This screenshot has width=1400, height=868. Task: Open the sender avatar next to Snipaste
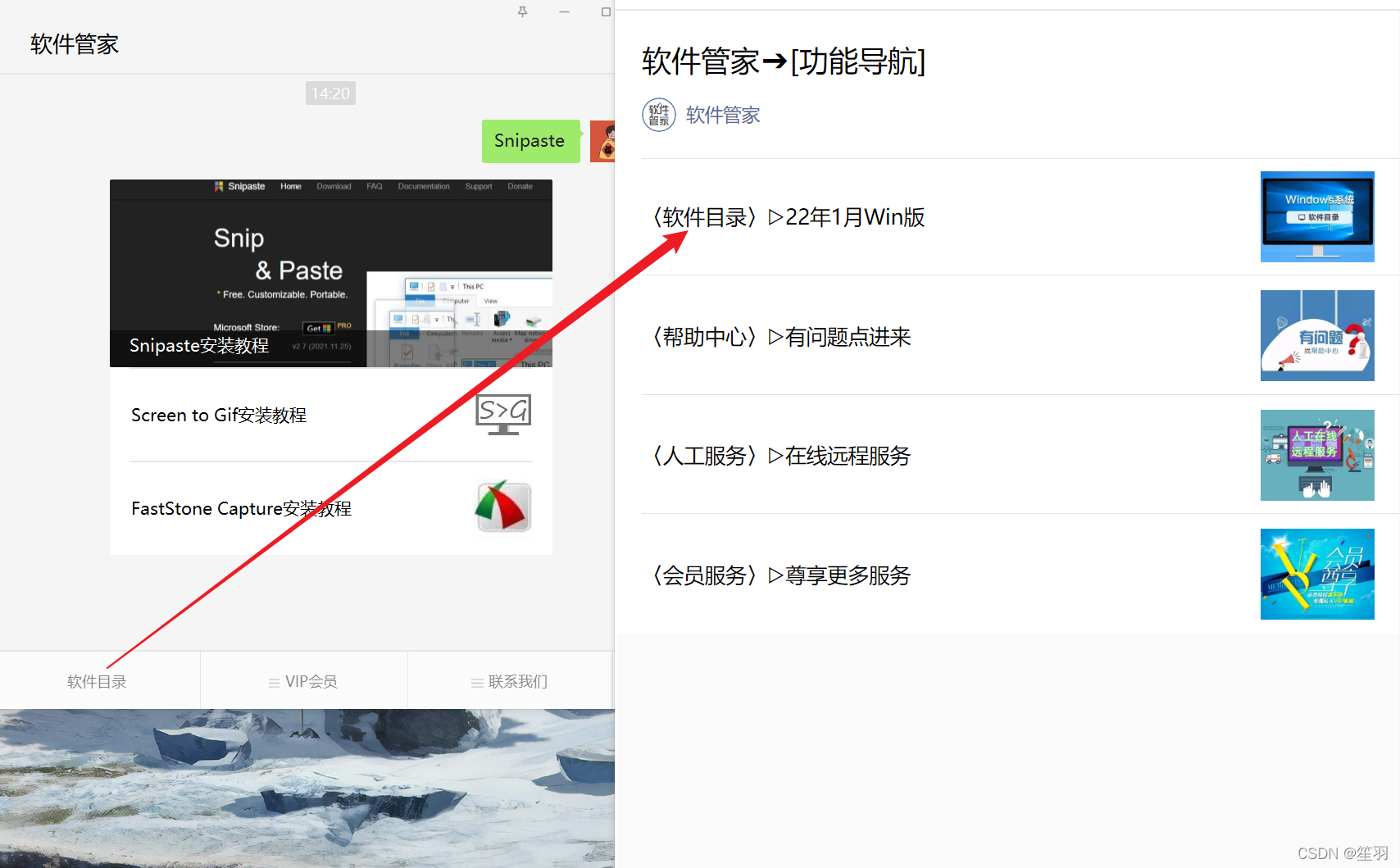coord(602,142)
